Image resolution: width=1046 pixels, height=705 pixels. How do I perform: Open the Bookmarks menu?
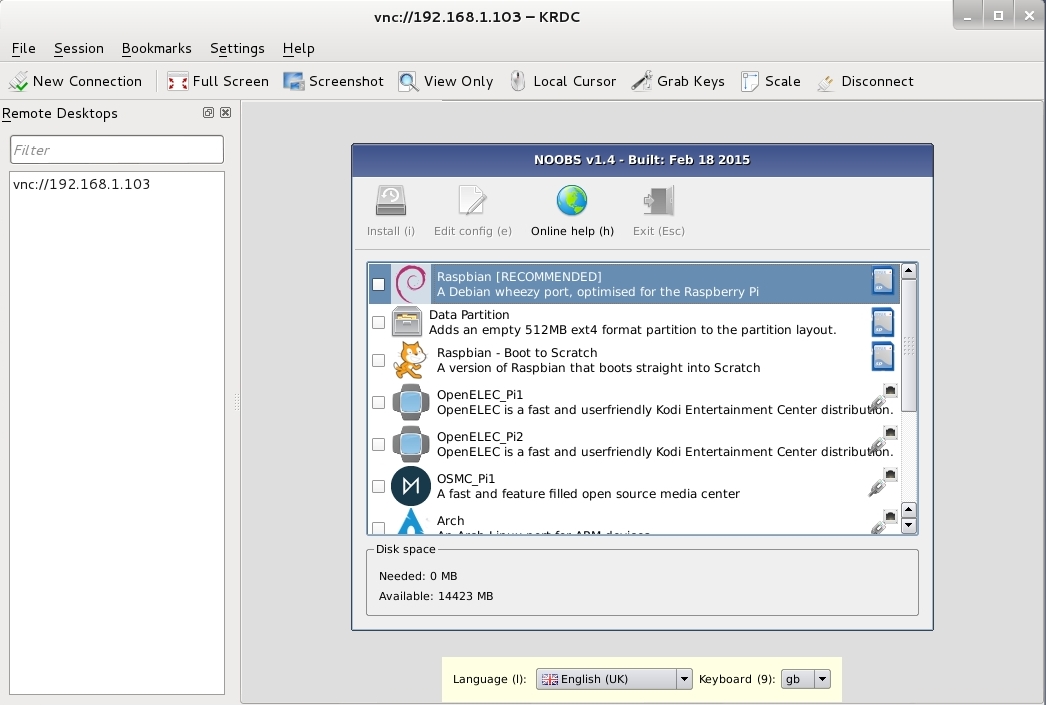156,49
